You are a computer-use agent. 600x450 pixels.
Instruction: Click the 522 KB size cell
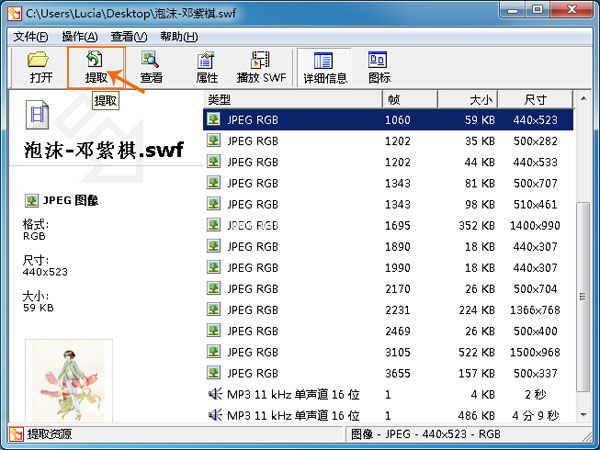point(477,352)
